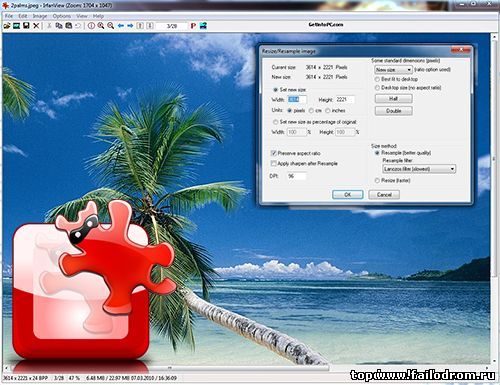Choose cm as the unit
The height and width of the screenshot is (385, 500).
(x=311, y=110)
